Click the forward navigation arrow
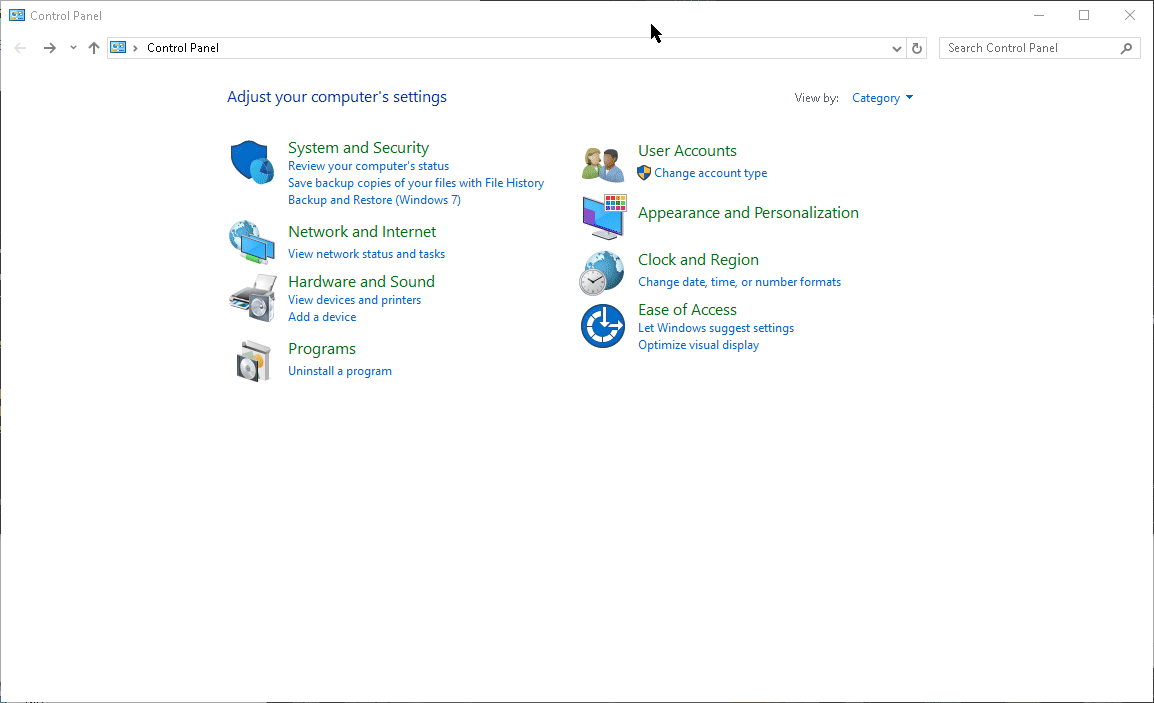The image size is (1154, 703). click(x=49, y=48)
